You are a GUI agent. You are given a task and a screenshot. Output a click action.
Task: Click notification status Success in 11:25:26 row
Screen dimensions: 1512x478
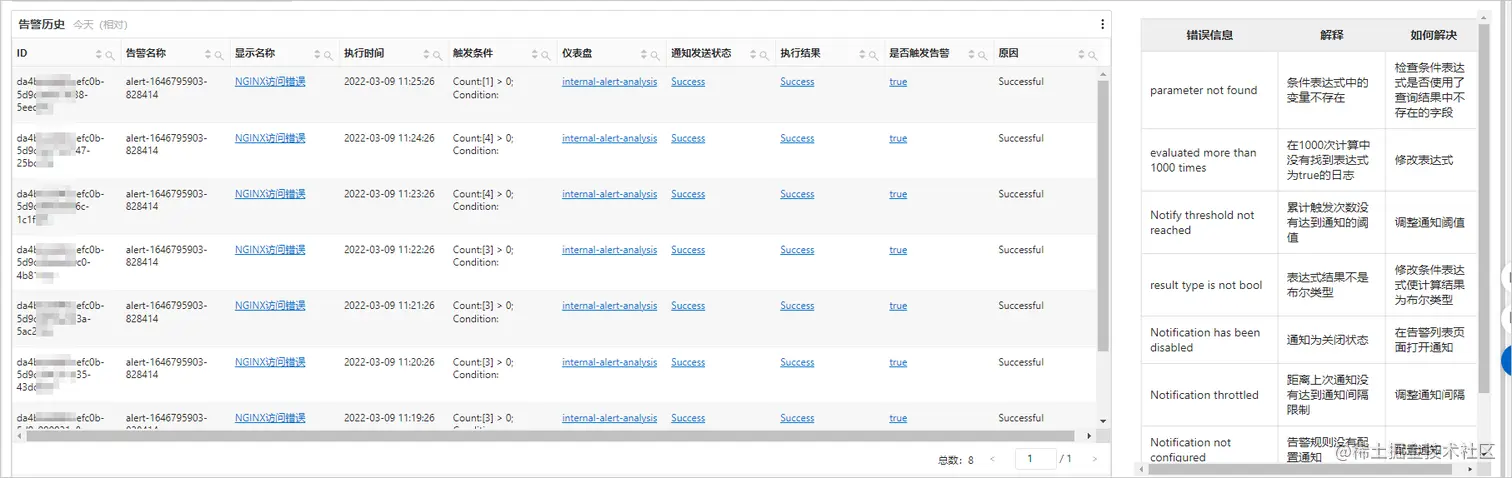click(688, 82)
